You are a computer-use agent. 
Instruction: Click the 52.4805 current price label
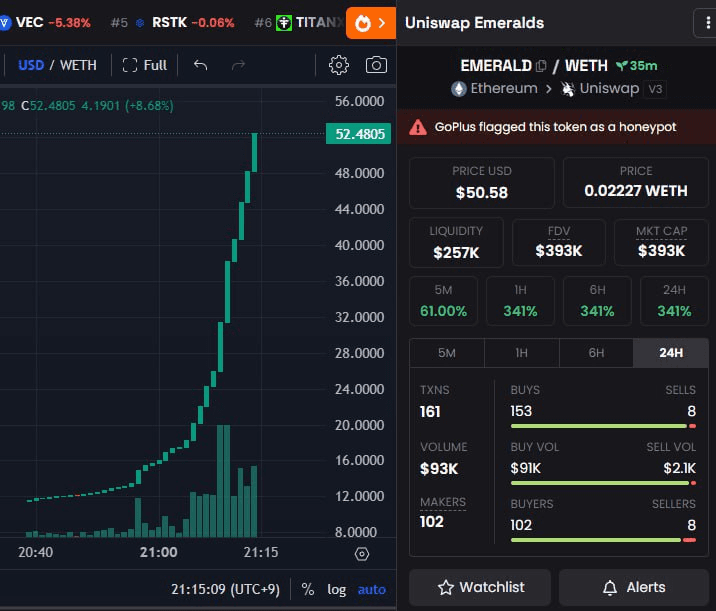358,134
